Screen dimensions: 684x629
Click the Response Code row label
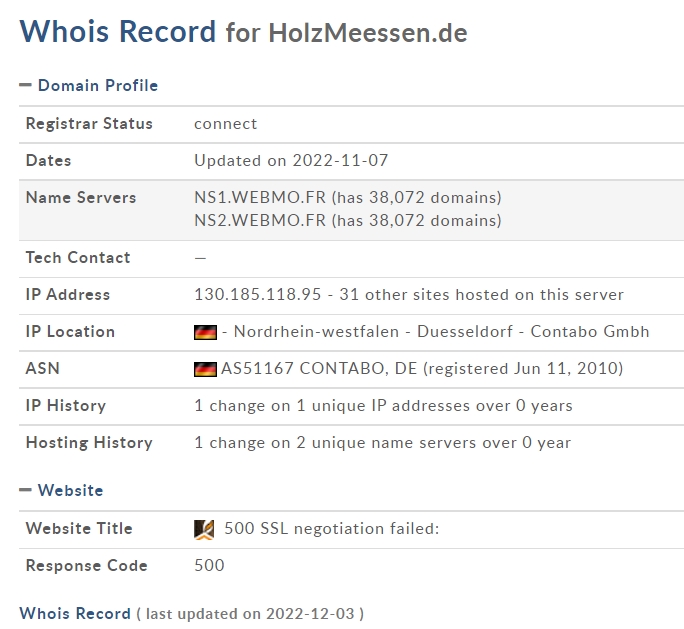pyautogui.click(x=86, y=566)
